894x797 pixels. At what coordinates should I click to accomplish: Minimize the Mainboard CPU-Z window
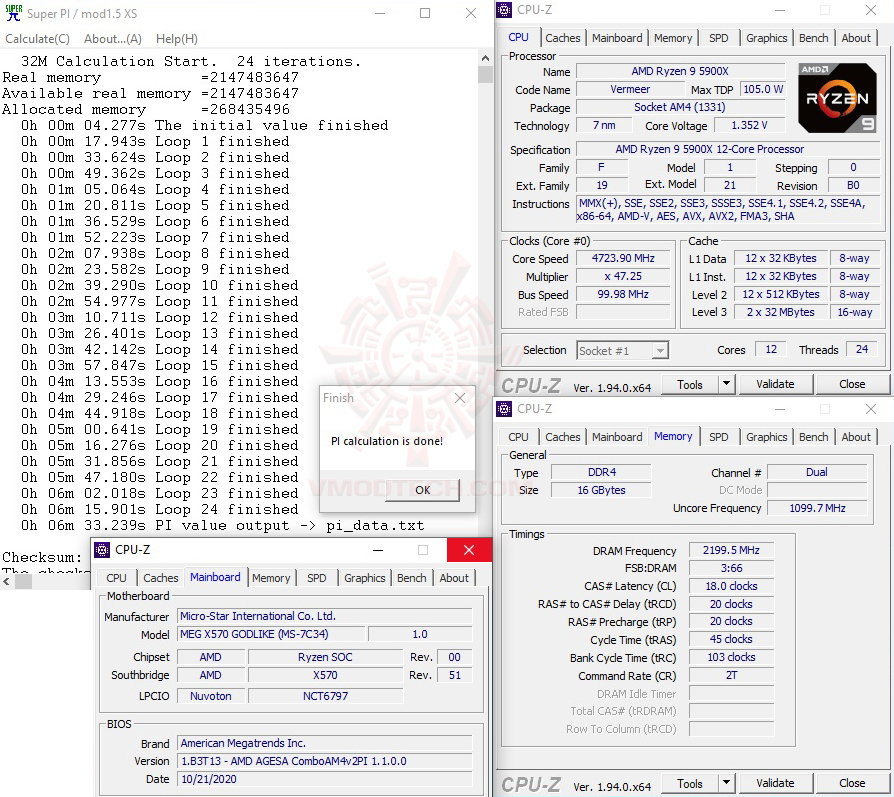point(377,550)
